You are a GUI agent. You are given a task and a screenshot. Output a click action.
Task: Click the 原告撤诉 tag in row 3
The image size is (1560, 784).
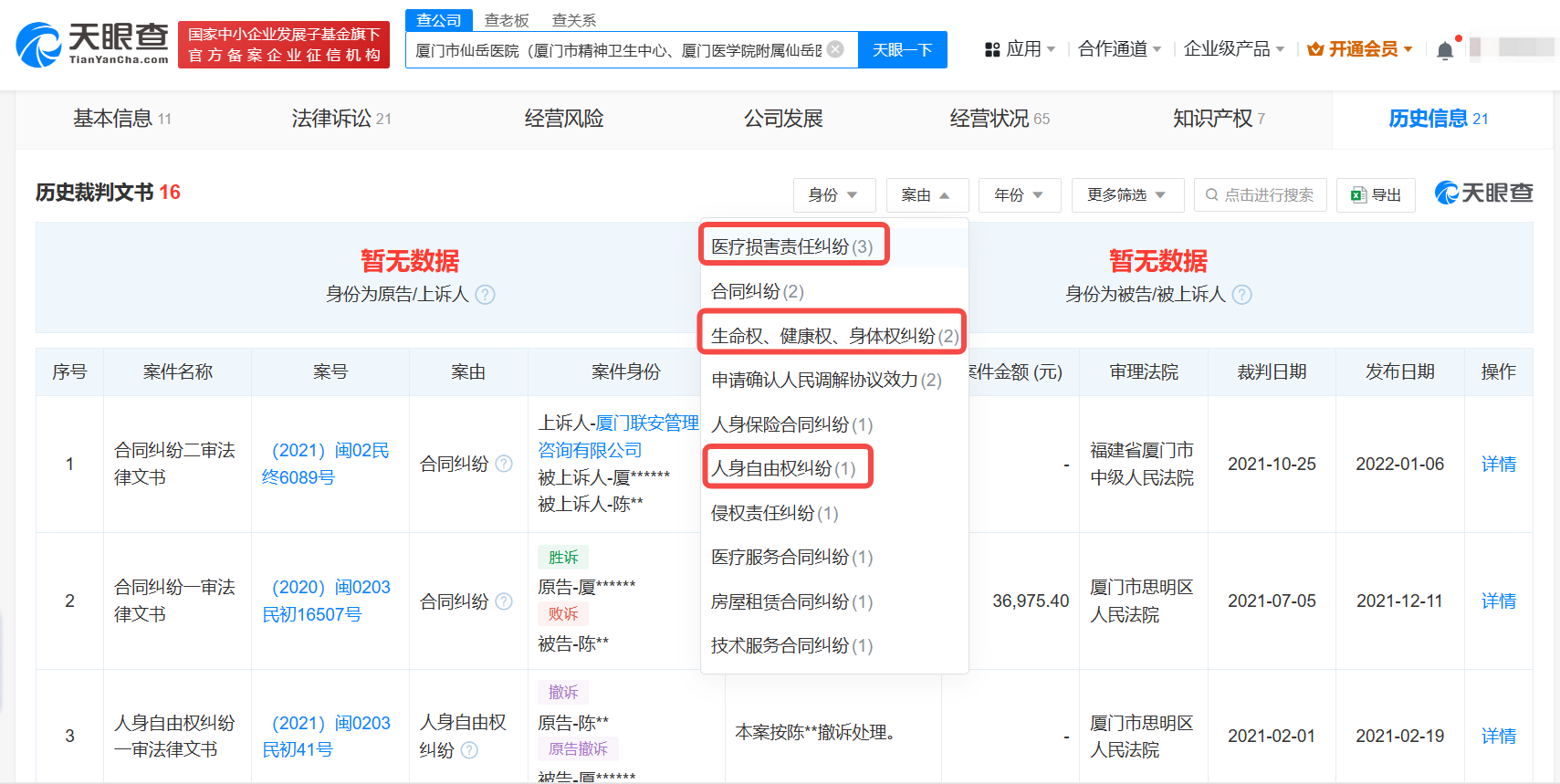point(579,748)
